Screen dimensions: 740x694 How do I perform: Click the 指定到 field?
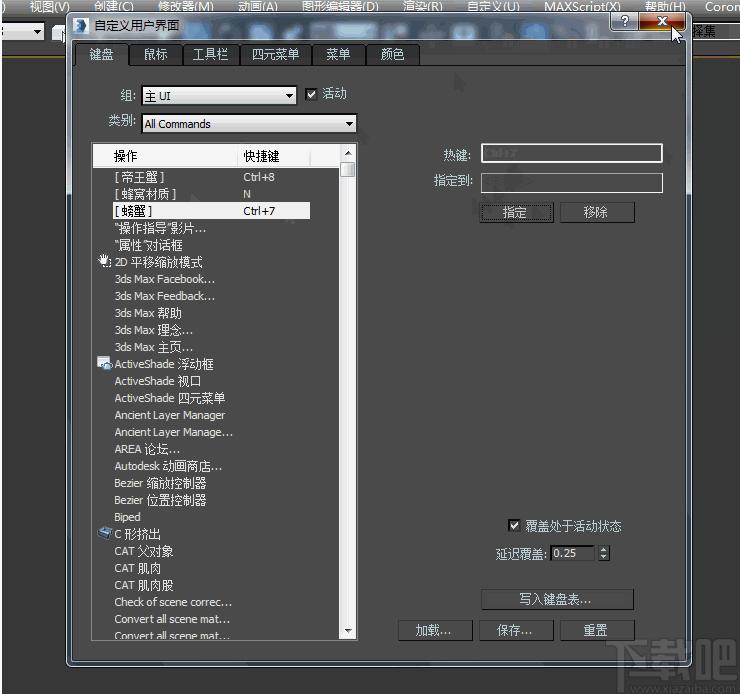(x=572, y=183)
